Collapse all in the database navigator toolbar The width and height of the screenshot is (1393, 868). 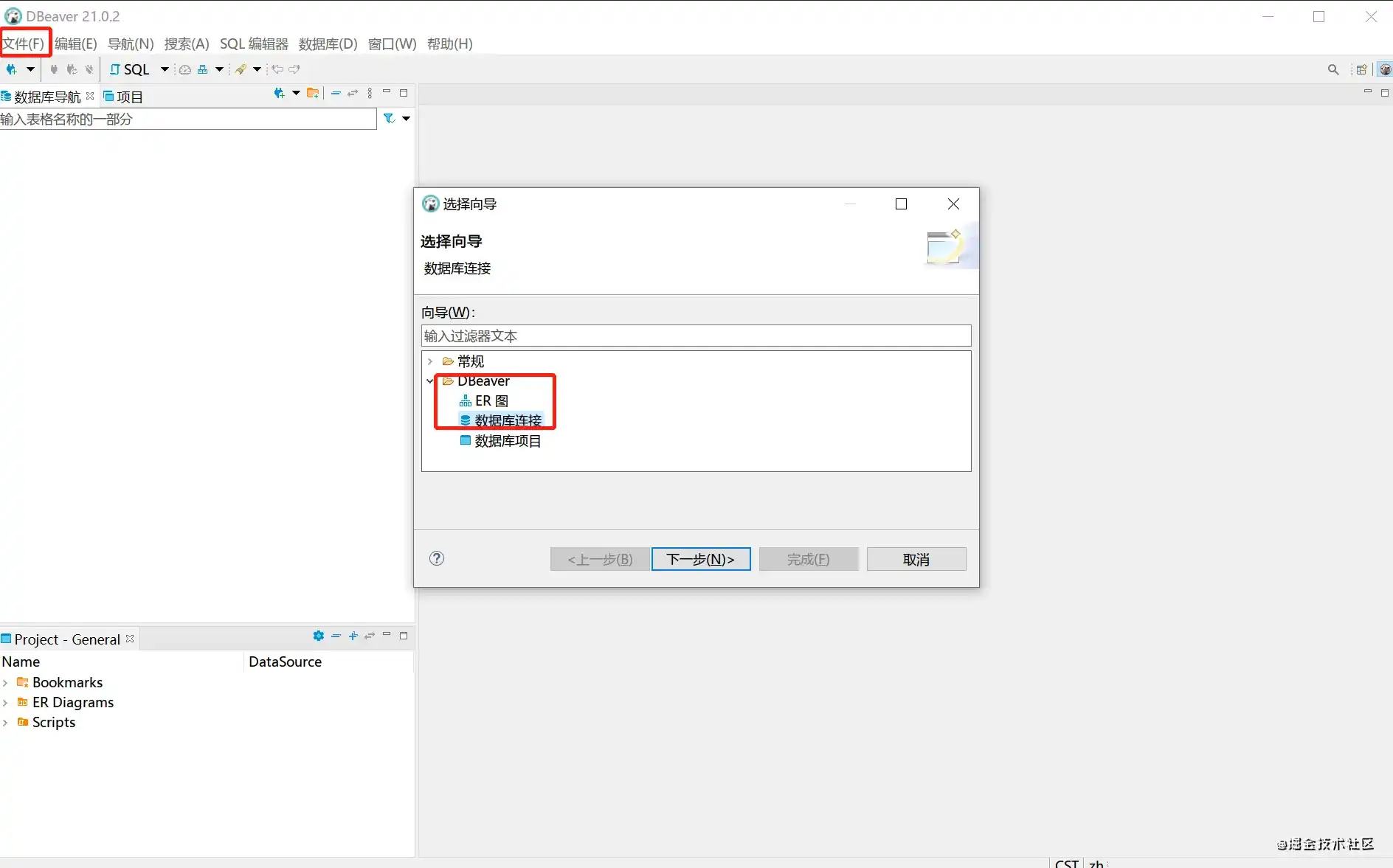[336, 94]
